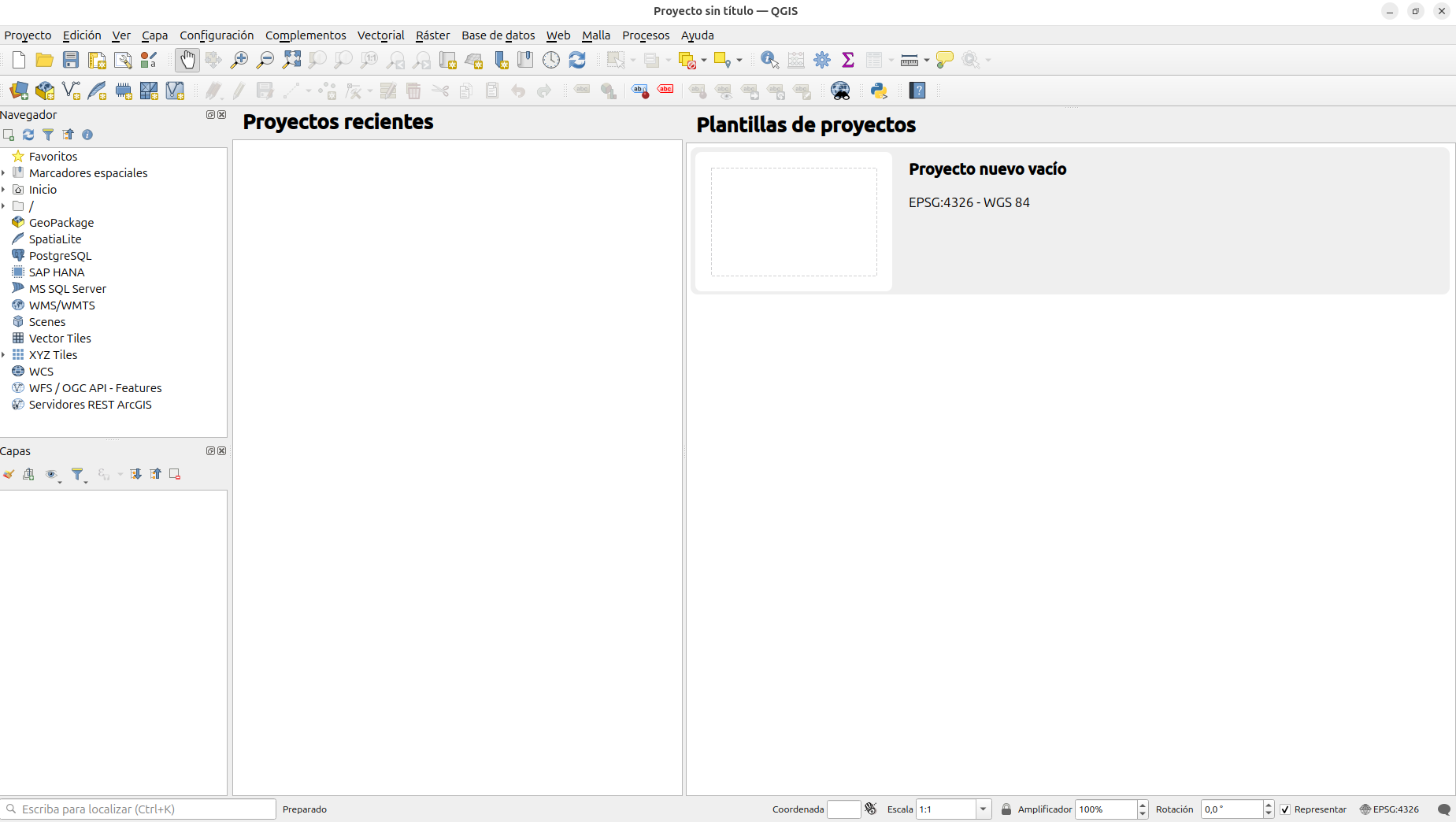Click the Zoom Out magnifier tool
This screenshot has width=1456, height=822.
pyautogui.click(x=265, y=60)
